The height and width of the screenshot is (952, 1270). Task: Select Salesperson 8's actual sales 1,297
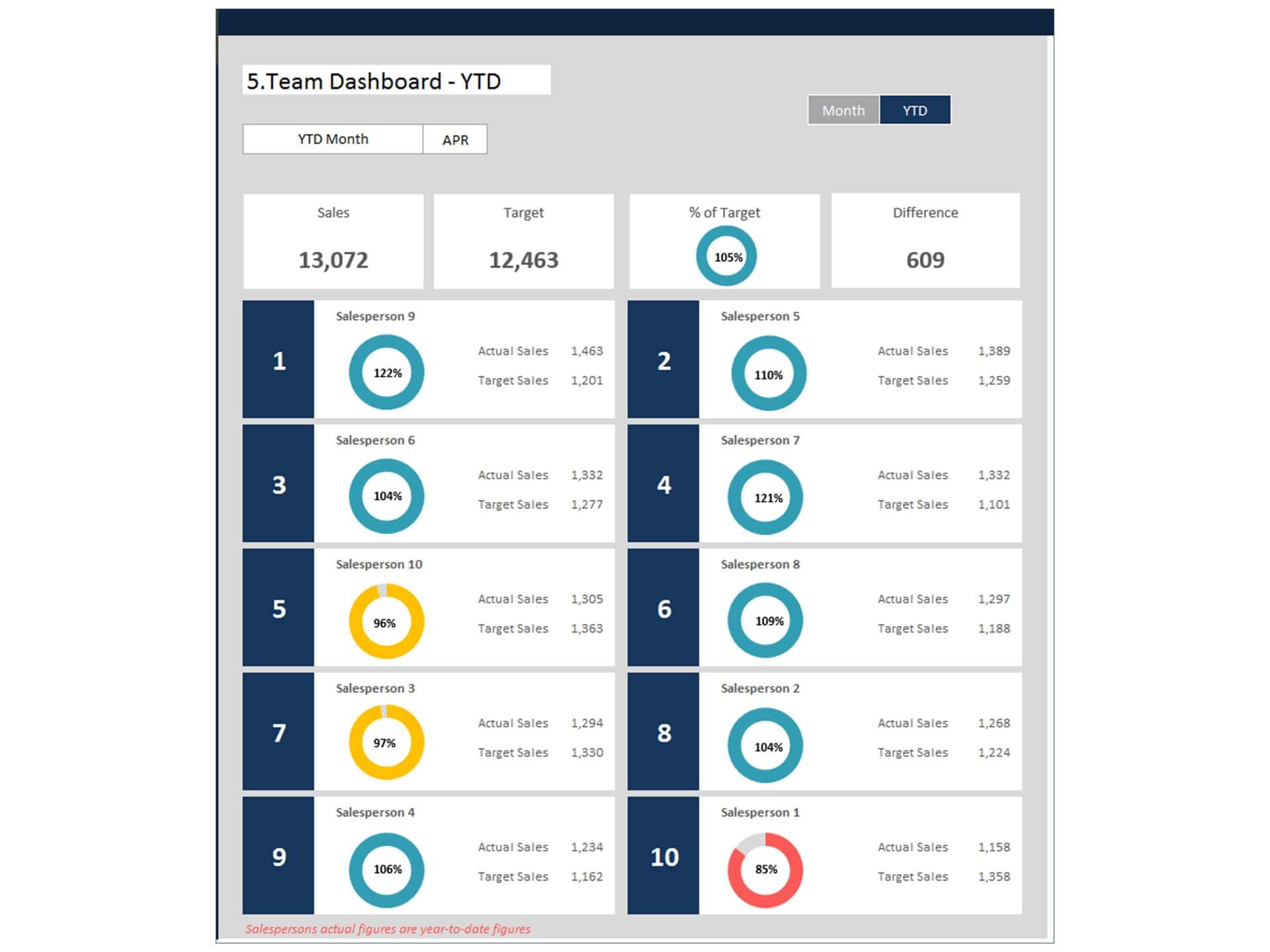[x=994, y=599]
